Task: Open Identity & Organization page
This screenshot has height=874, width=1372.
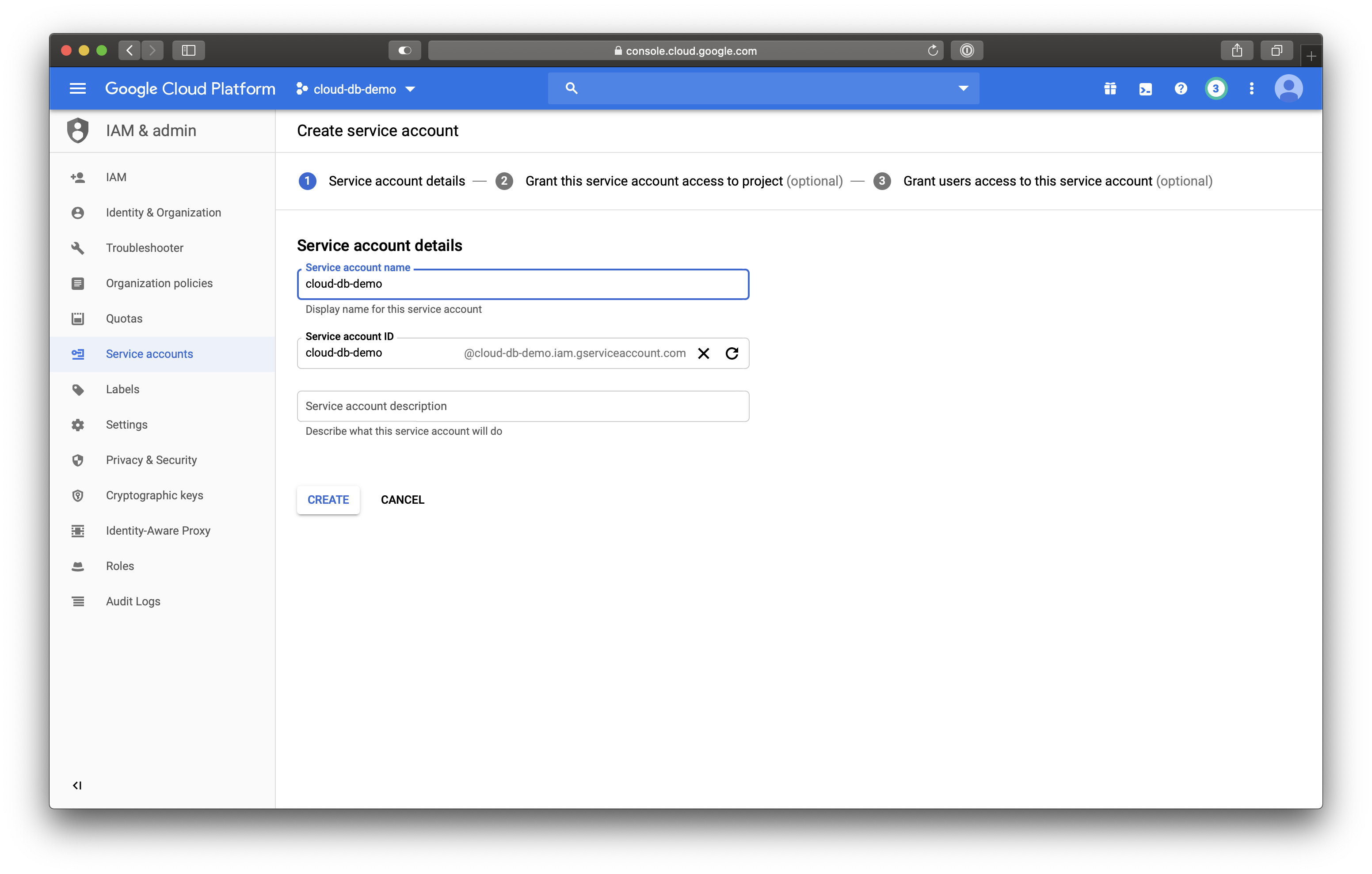Action: pos(162,213)
